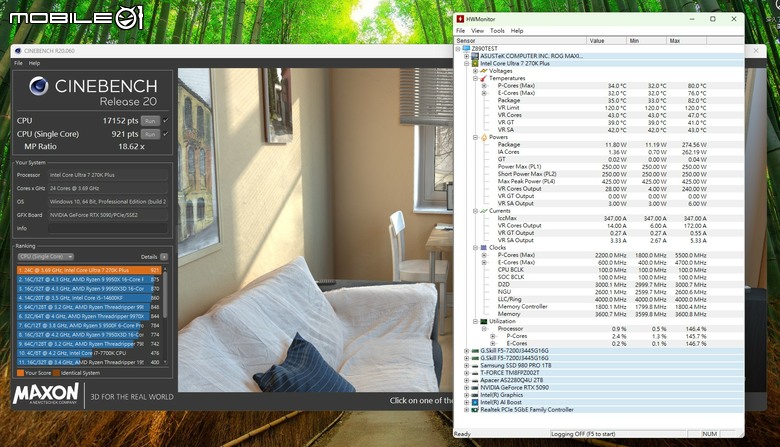The image size is (780, 447).
Task: Click the Intel(R) Graphics icon
Action: click(x=475, y=395)
